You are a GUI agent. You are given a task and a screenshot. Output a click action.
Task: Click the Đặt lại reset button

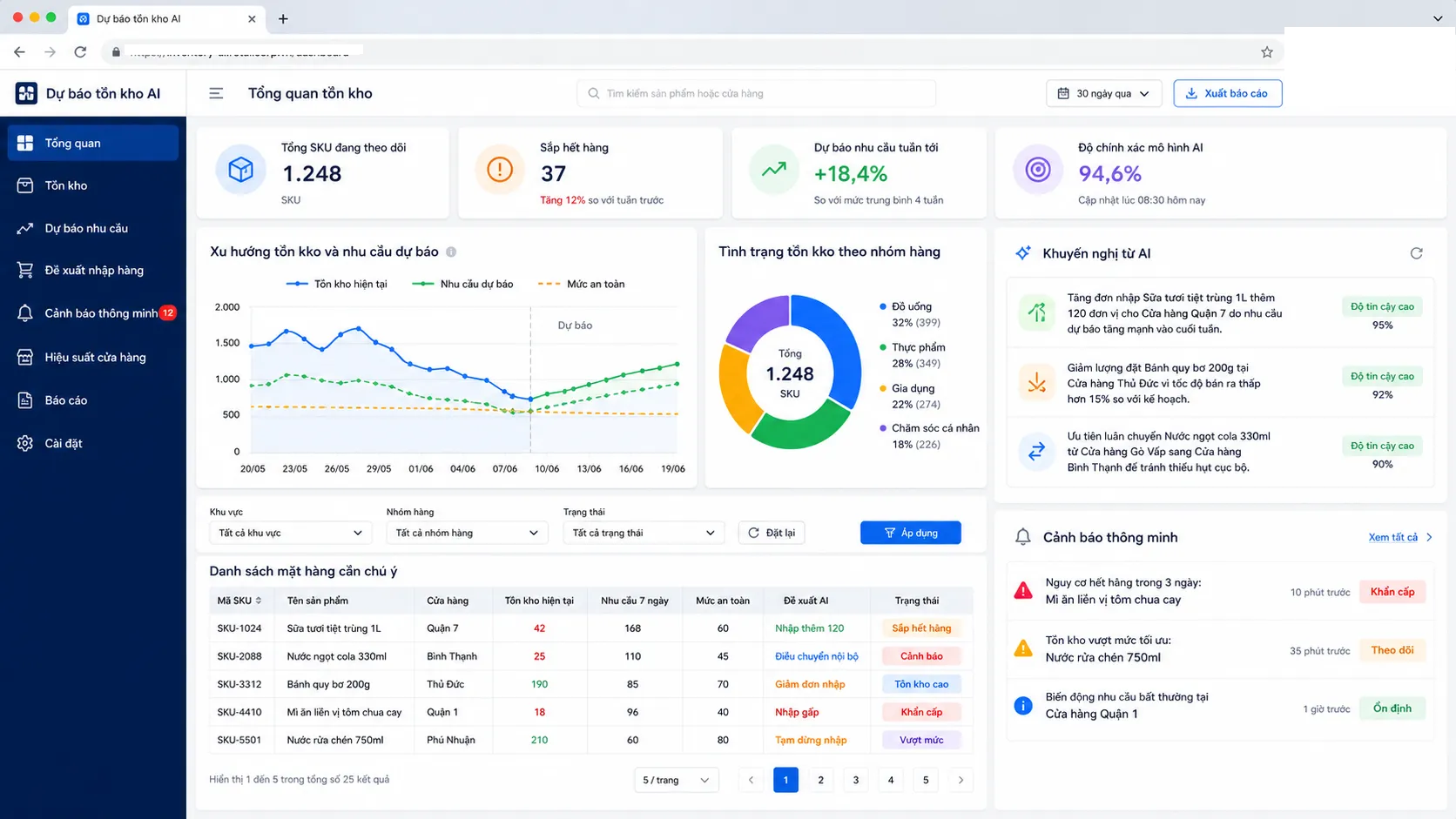pyautogui.click(x=772, y=533)
